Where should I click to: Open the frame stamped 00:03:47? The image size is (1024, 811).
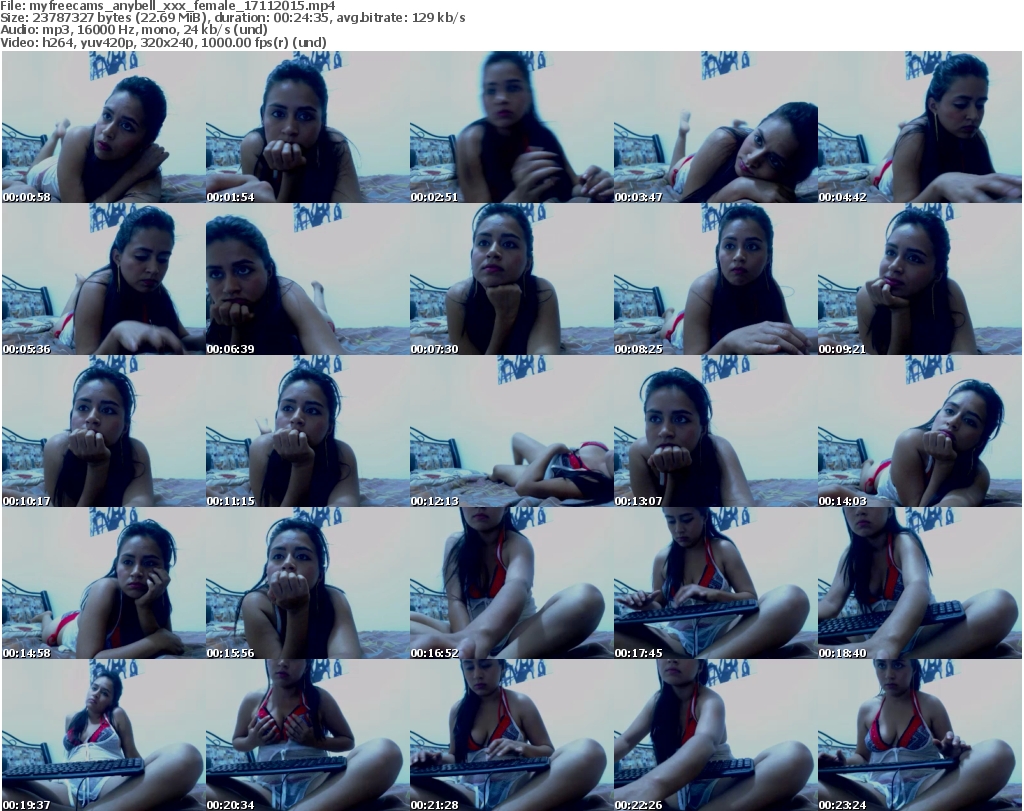715,127
